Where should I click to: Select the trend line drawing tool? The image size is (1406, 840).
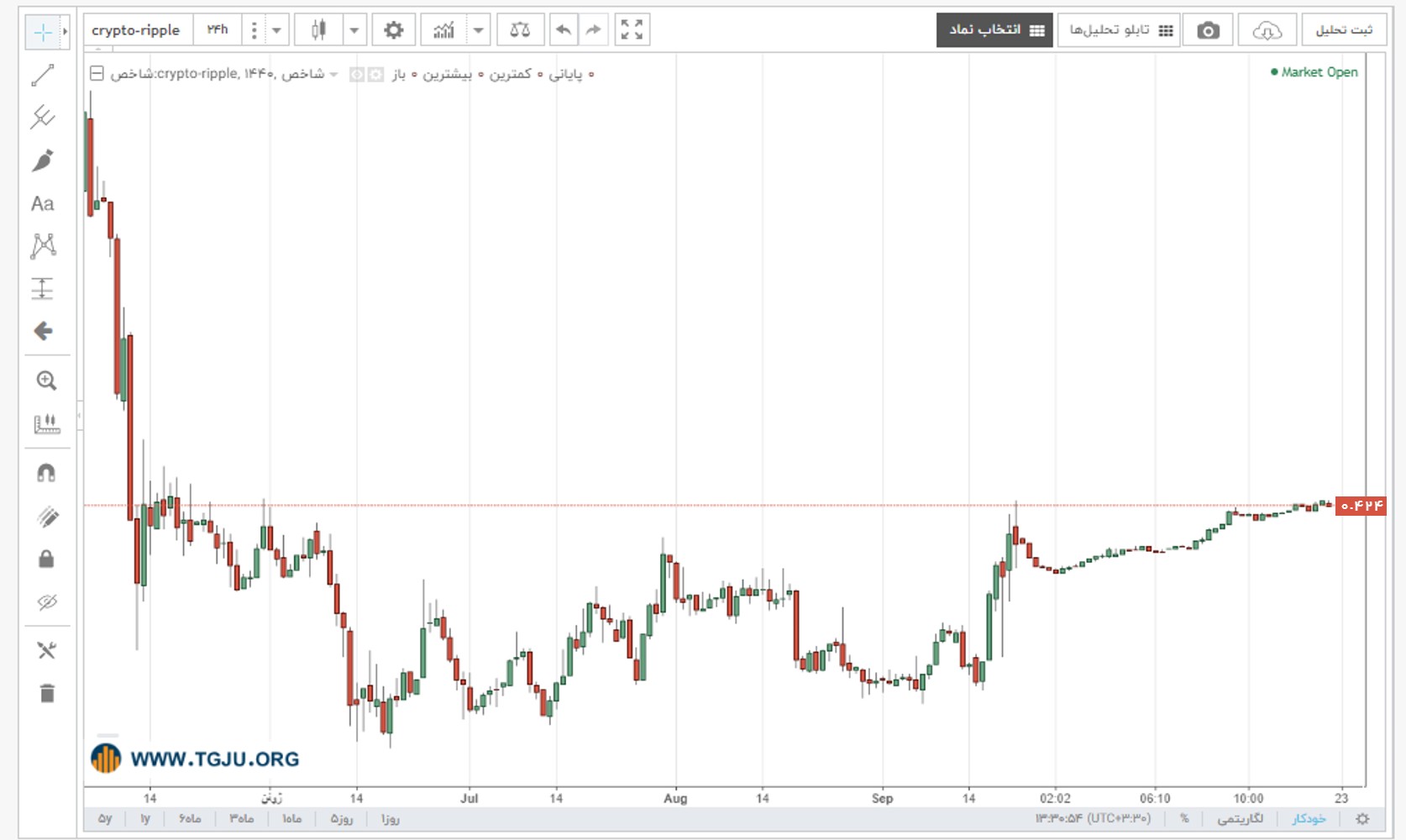pos(43,76)
